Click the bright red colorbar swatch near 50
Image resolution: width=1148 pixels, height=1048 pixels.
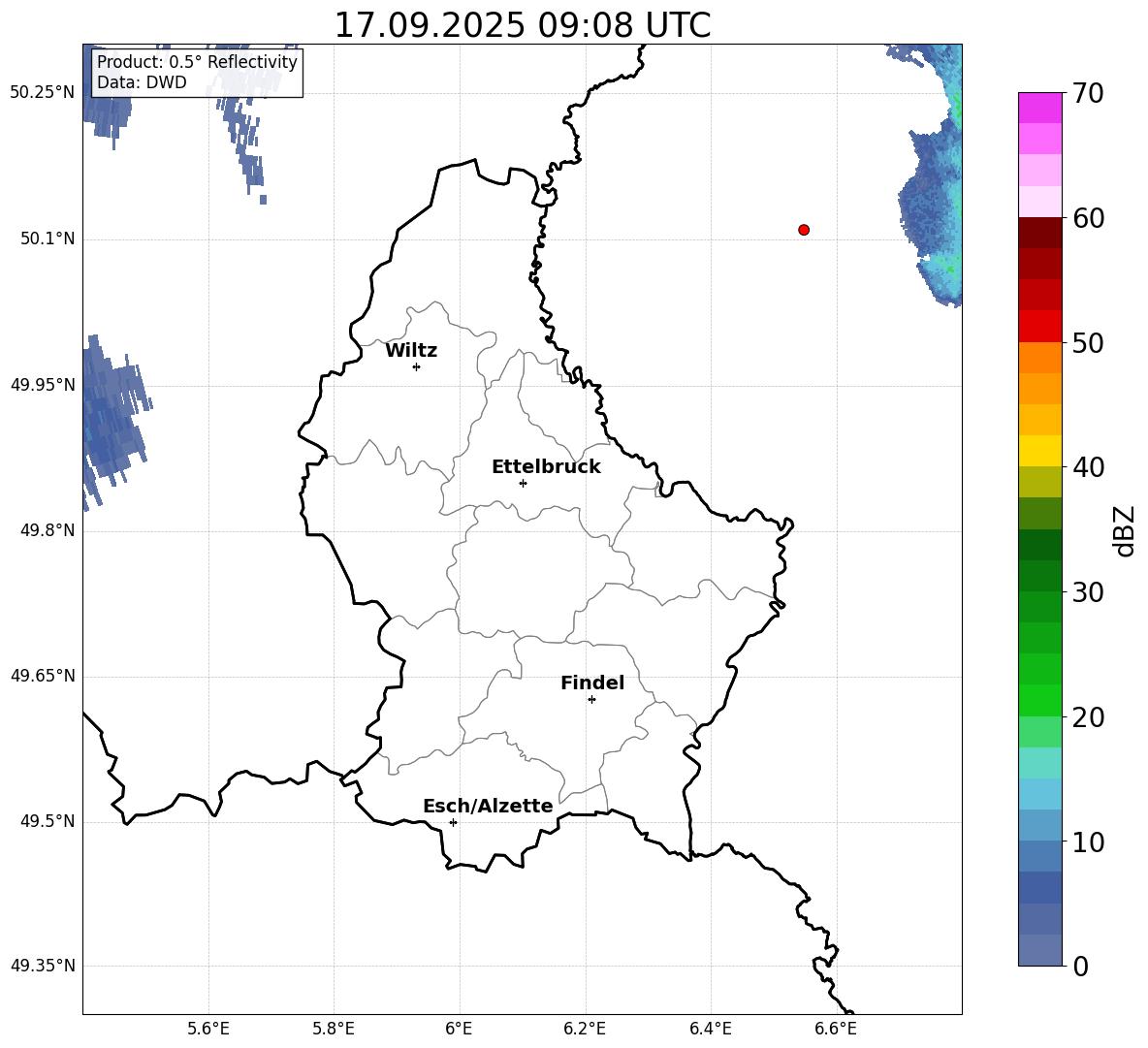[x=1039, y=327]
